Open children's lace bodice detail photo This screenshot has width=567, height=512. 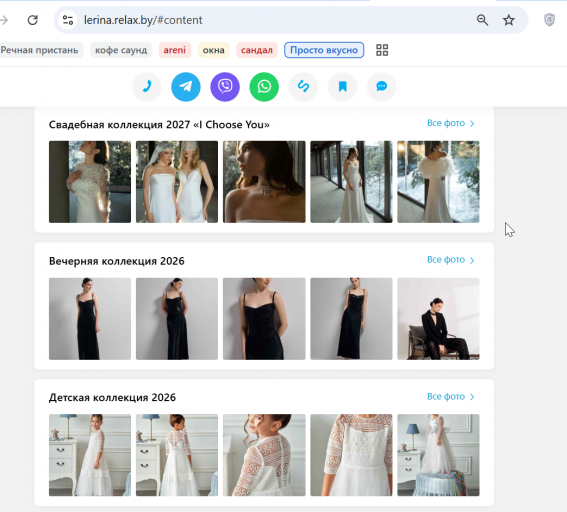351,455
